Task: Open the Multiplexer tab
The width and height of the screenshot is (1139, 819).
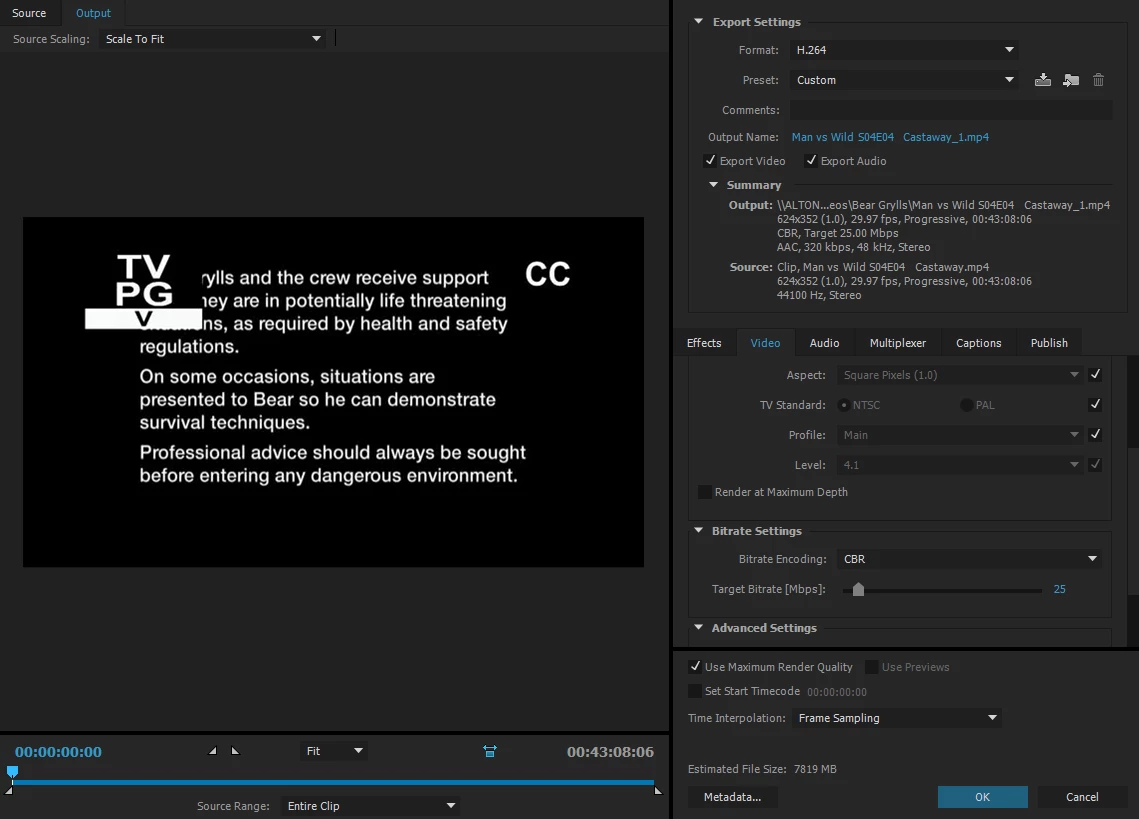Action: 898,343
